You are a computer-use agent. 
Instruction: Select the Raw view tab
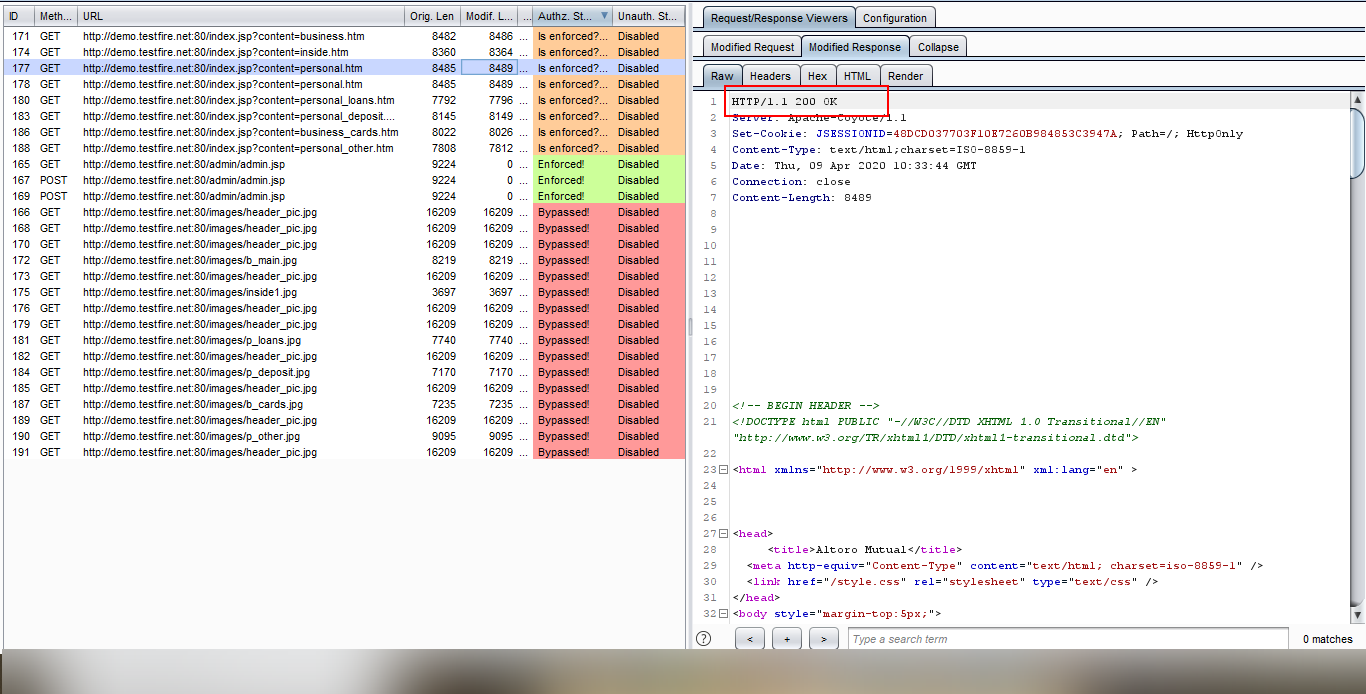tap(722, 76)
